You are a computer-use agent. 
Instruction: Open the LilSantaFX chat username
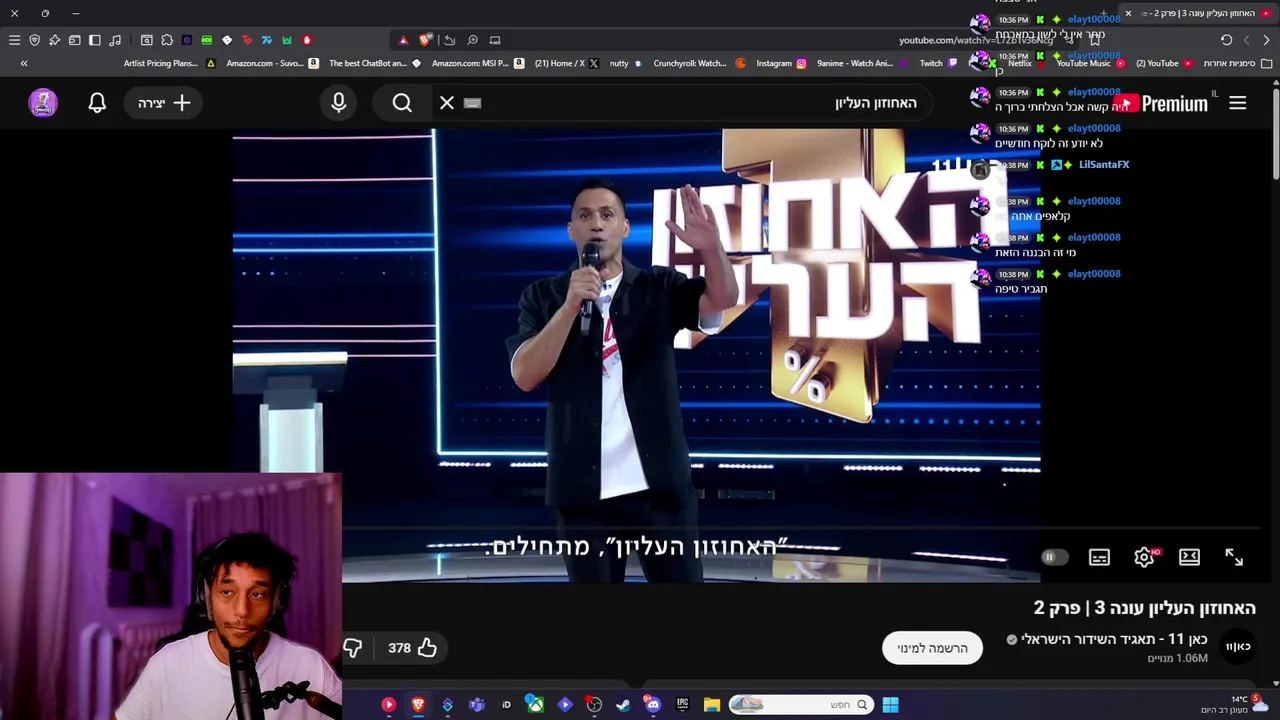tap(1104, 164)
